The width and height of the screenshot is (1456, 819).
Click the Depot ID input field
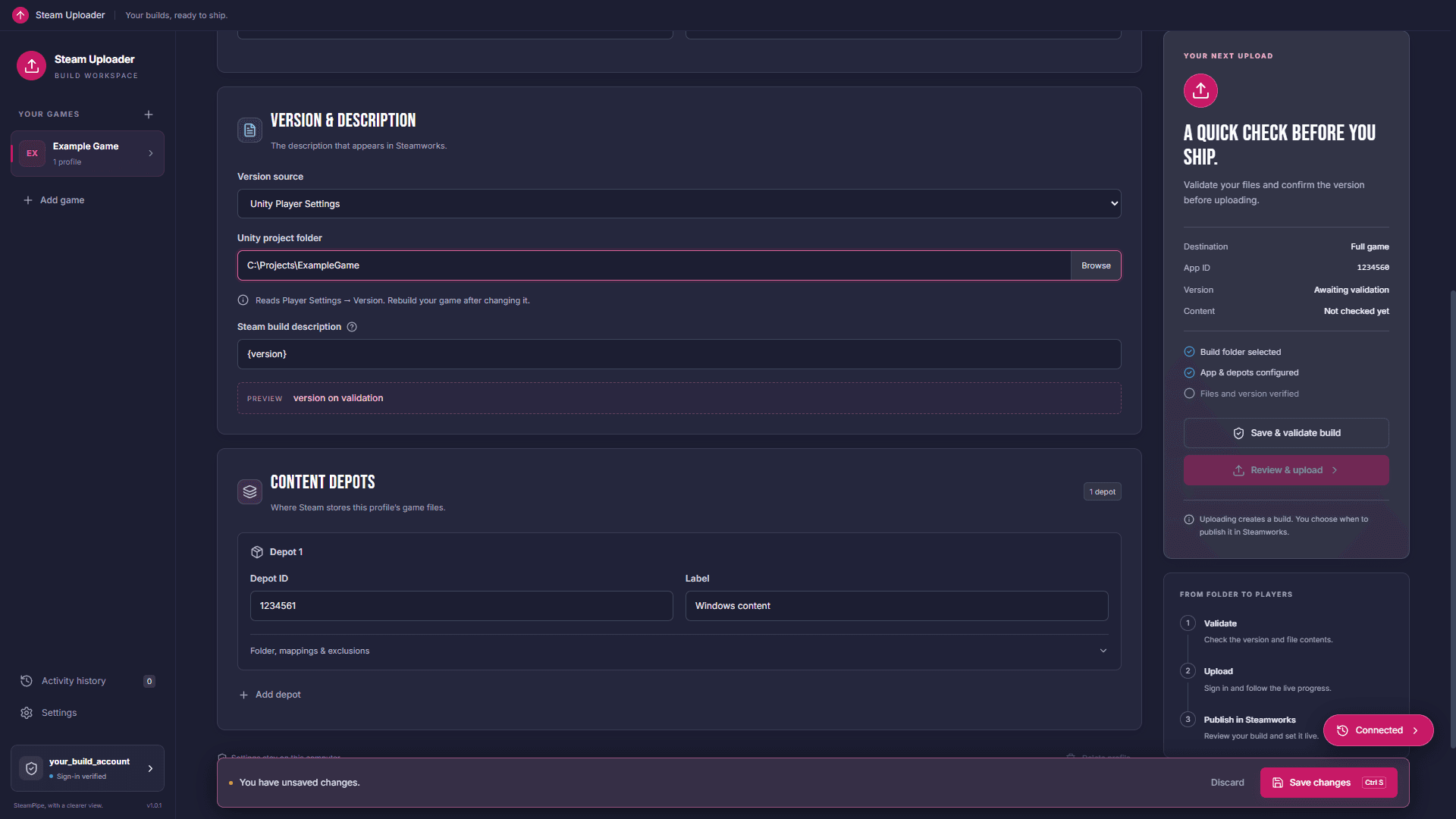pyautogui.click(x=461, y=606)
